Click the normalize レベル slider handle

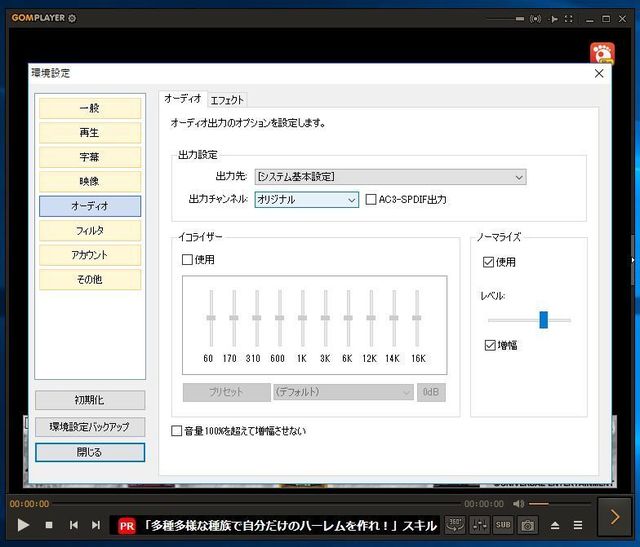544,320
